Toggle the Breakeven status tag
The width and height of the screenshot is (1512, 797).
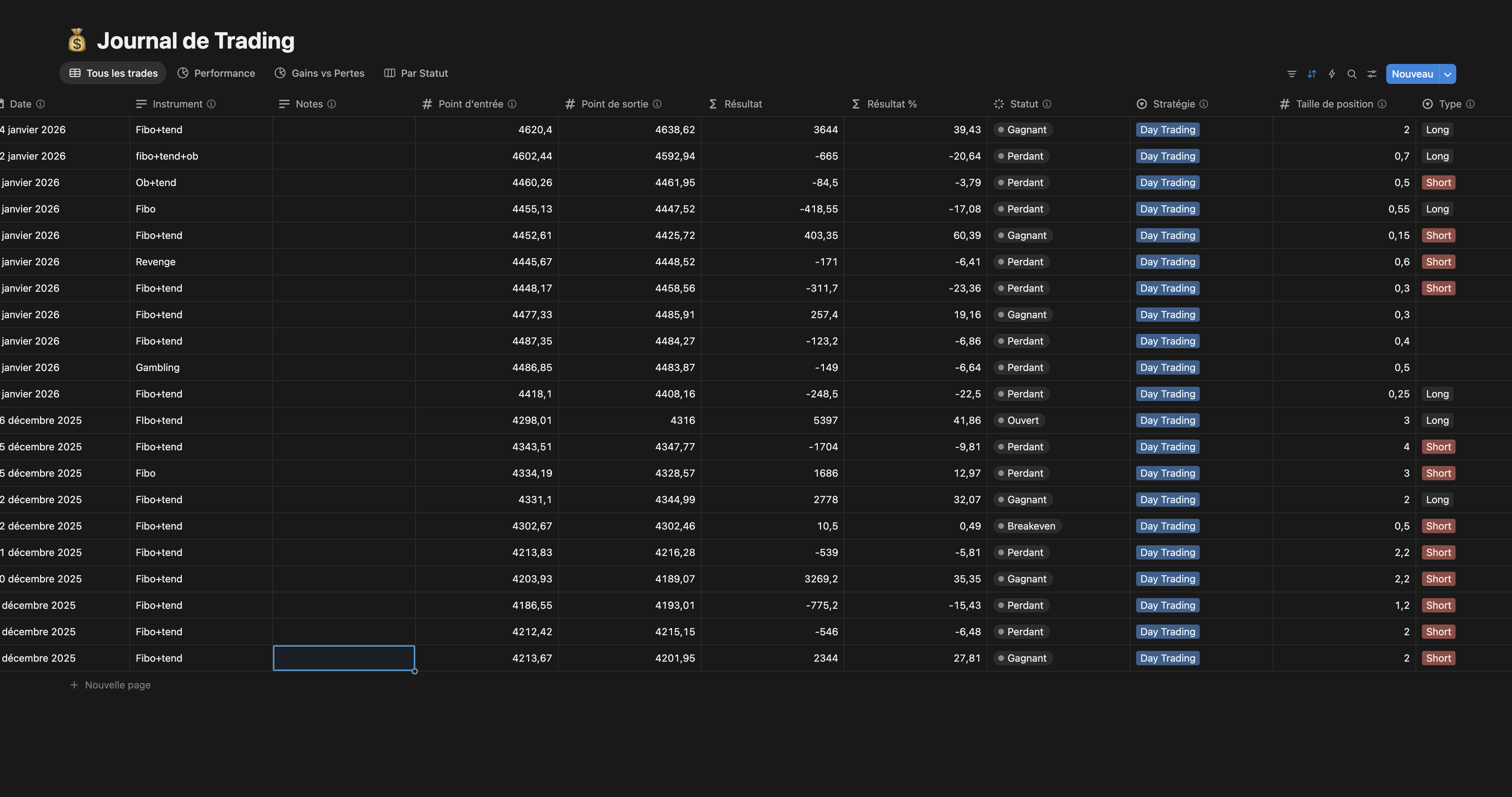1027,526
